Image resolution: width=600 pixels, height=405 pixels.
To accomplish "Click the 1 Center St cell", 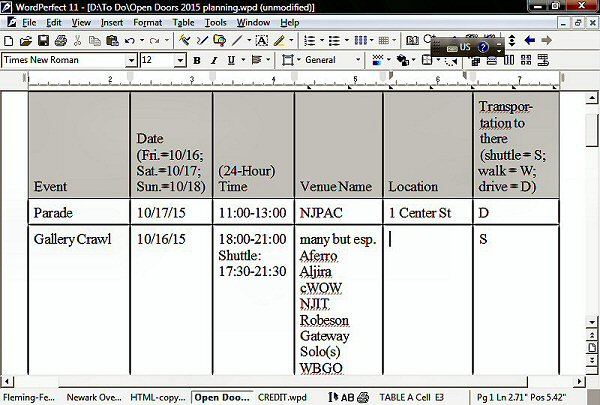I will pos(427,212).
